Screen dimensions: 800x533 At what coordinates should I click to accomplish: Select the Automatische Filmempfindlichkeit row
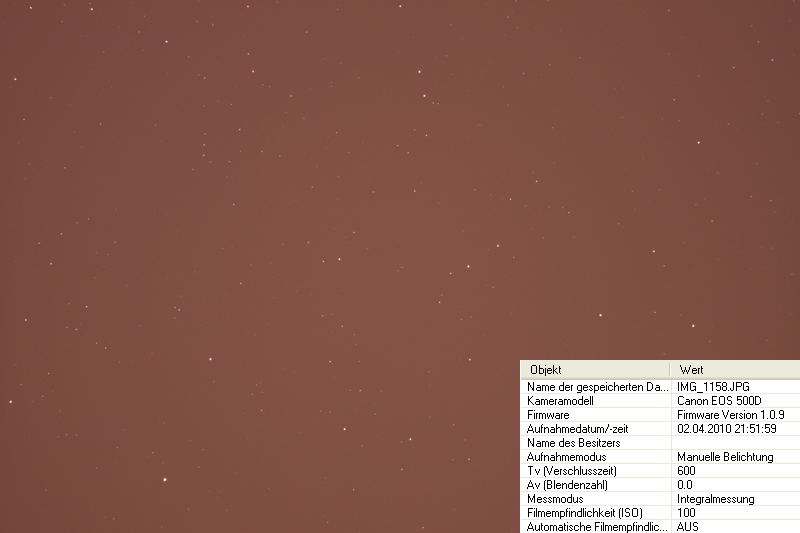(594, 526)
